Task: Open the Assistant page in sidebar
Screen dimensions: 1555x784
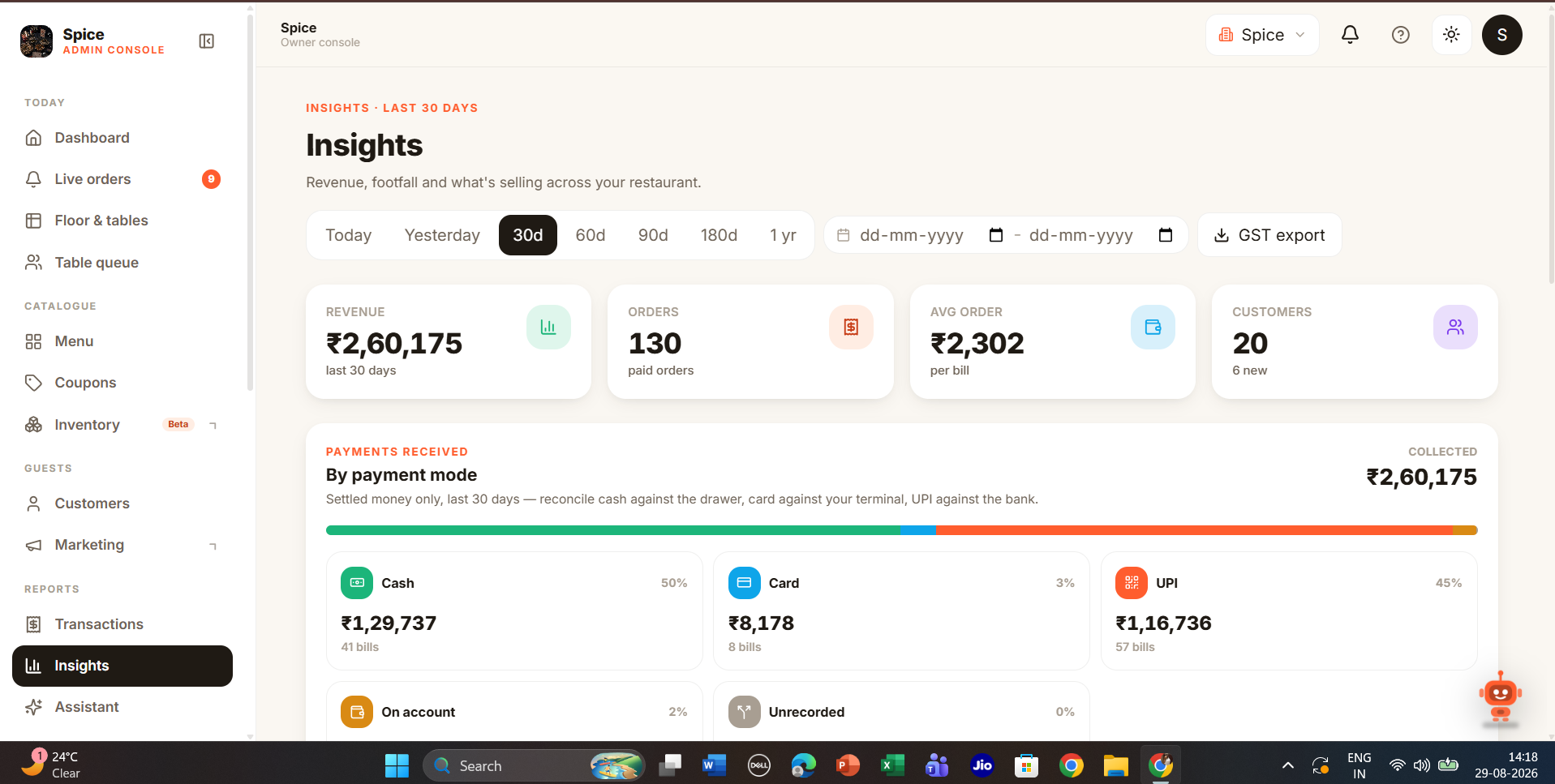Action: coord(122,707)
